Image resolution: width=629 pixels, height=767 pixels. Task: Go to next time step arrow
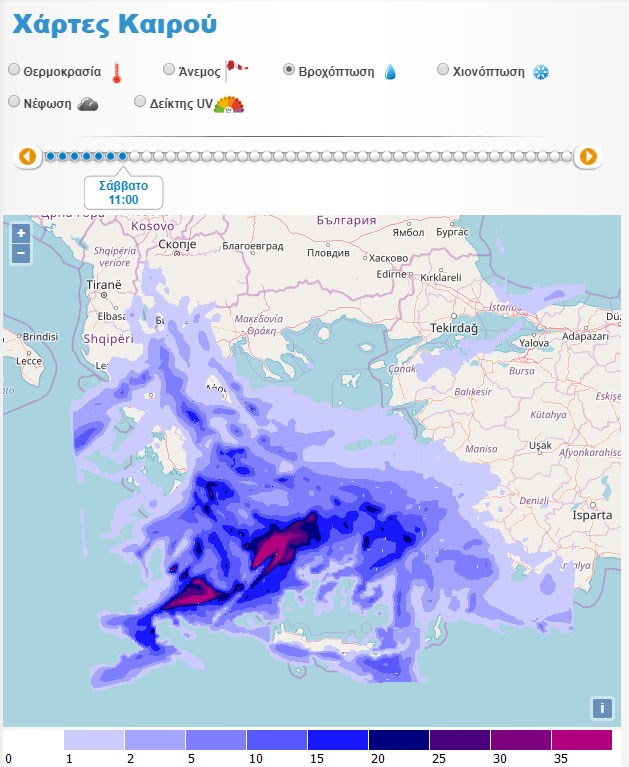click(x=588, y=157)
